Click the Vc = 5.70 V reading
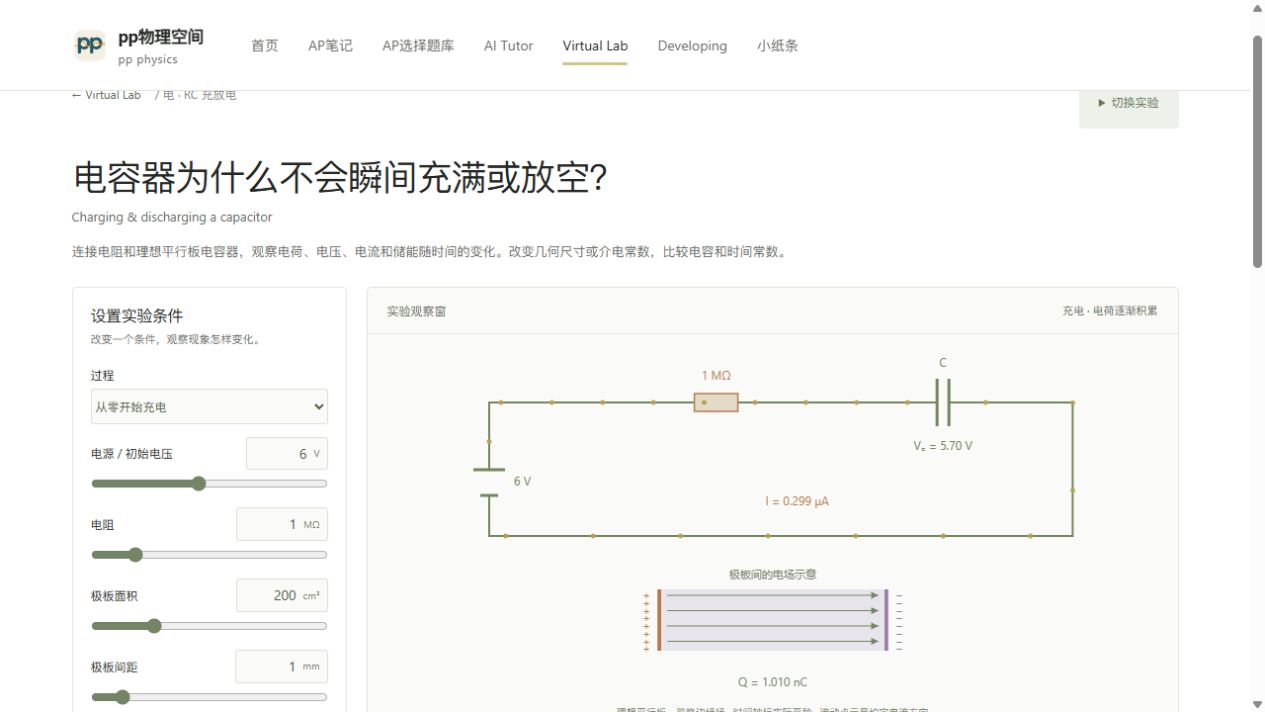 click(x=943, y=446)
